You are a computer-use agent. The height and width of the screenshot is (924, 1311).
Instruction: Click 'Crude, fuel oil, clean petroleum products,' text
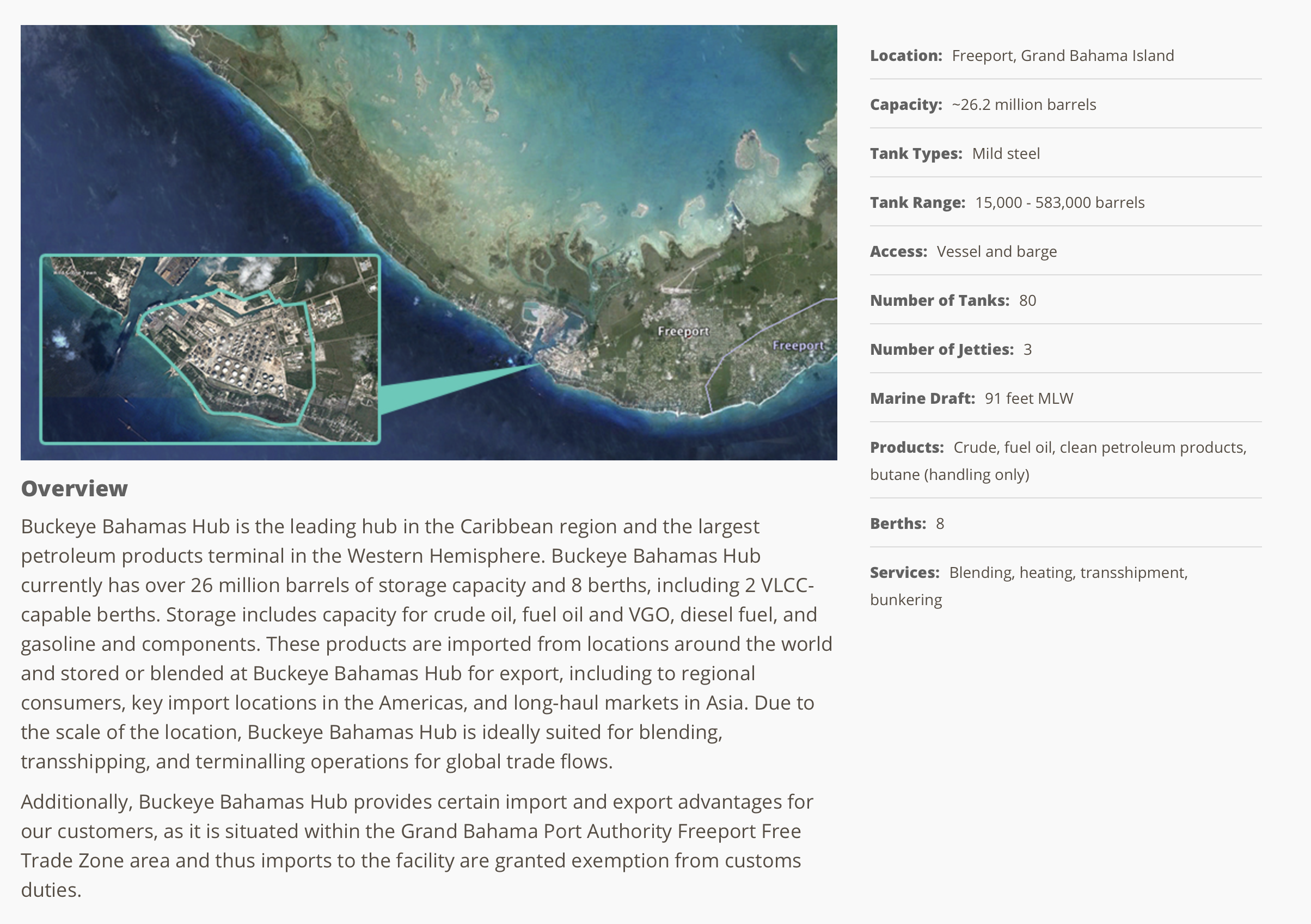click(x=1100, y=447)
